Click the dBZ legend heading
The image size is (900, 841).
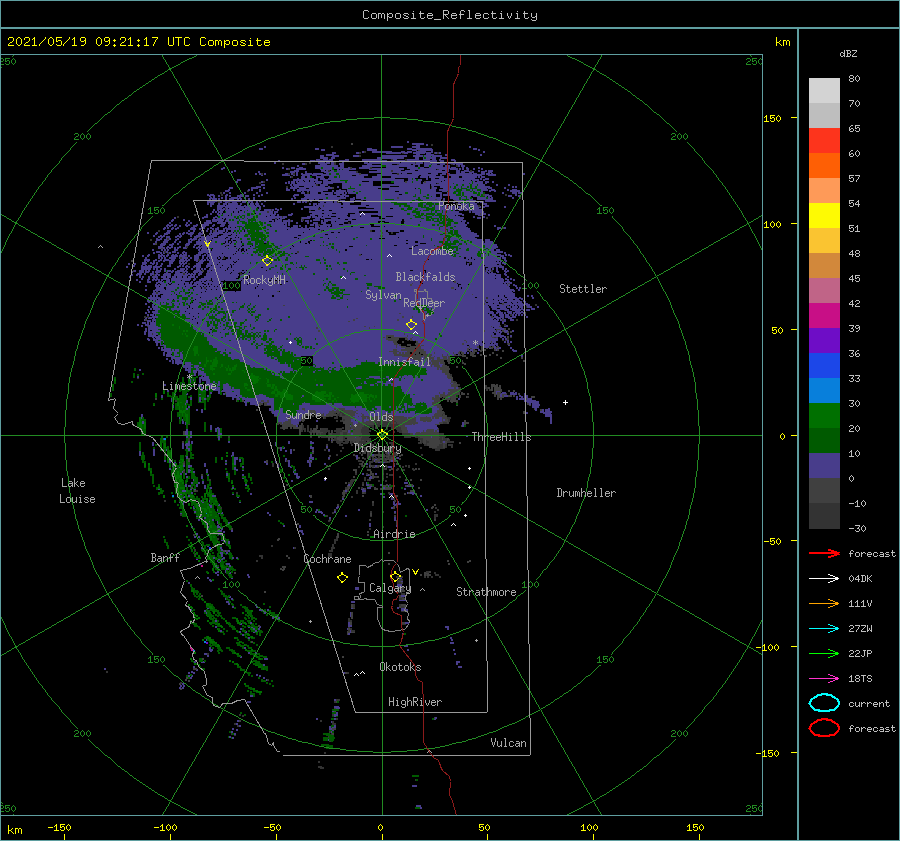(848, 53)
